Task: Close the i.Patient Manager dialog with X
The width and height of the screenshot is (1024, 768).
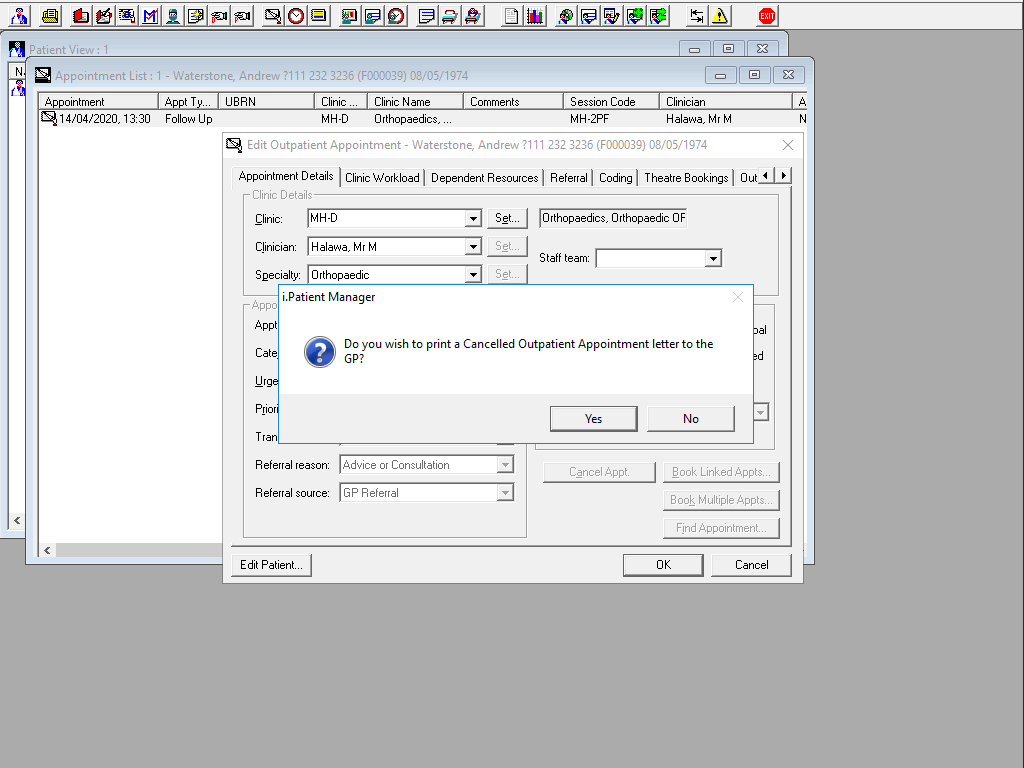Action: pos(738,297)
